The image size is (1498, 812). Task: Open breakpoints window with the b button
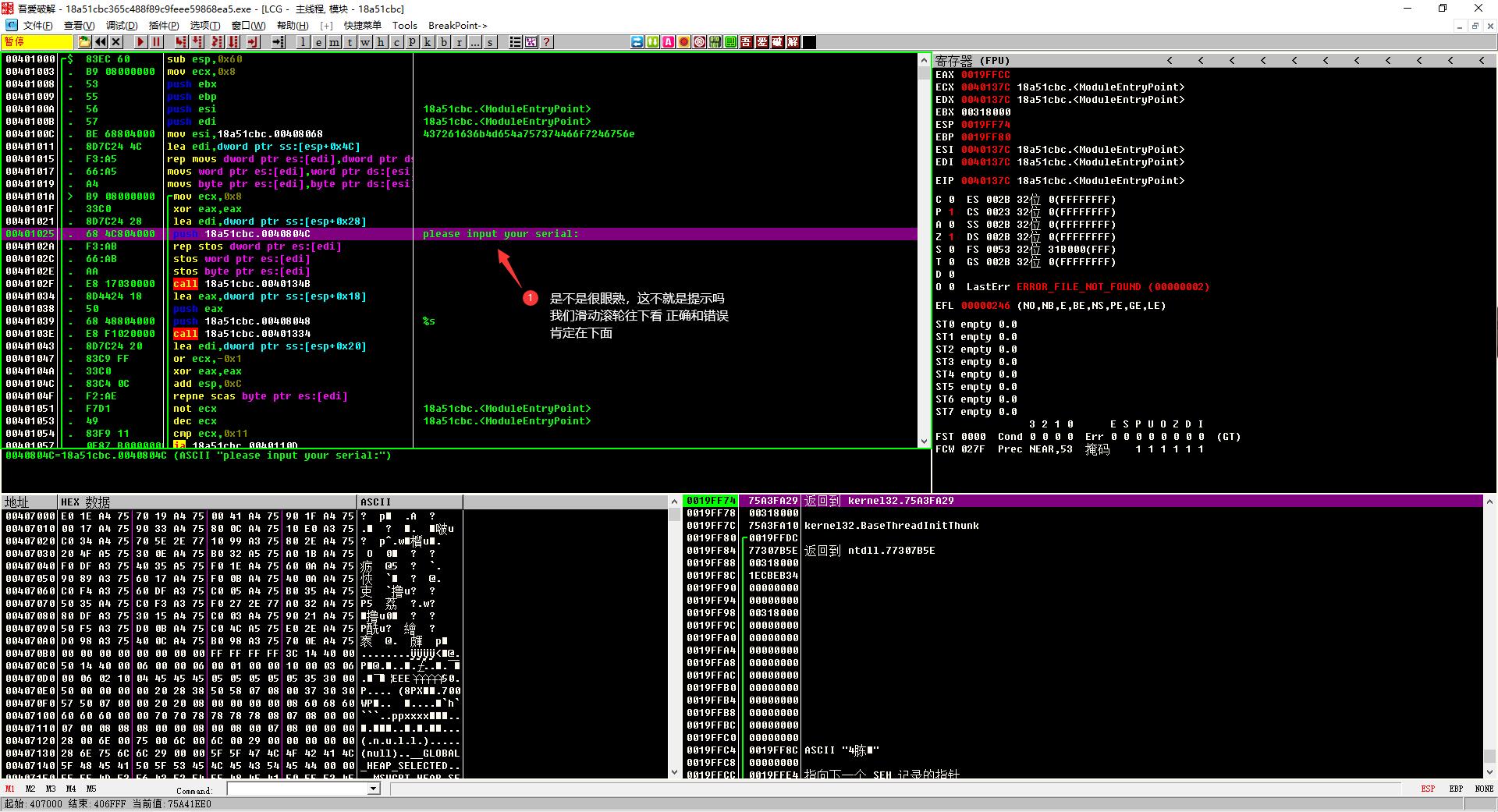[x=444, y=42]
